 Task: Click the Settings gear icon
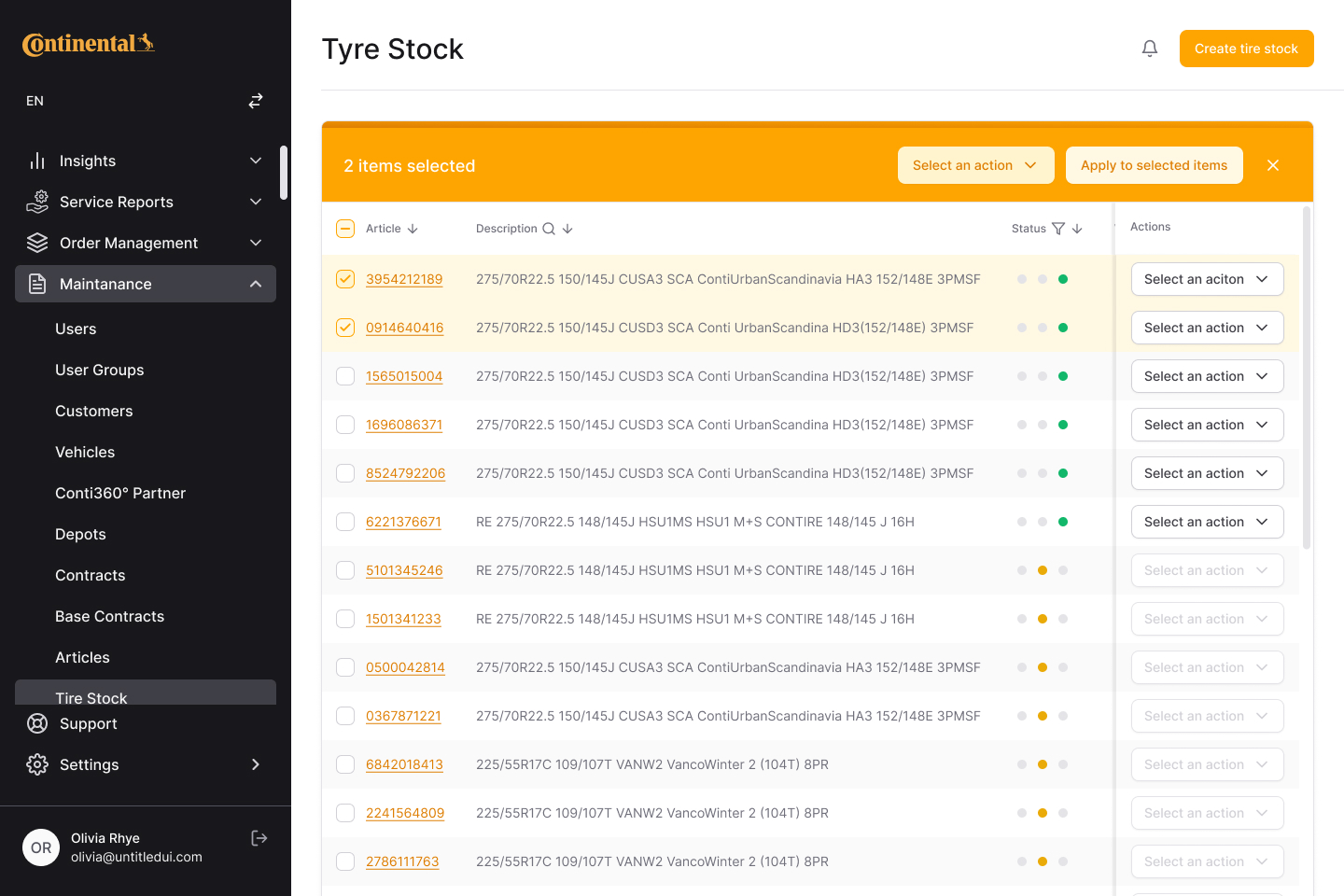(x=37, y=764)
